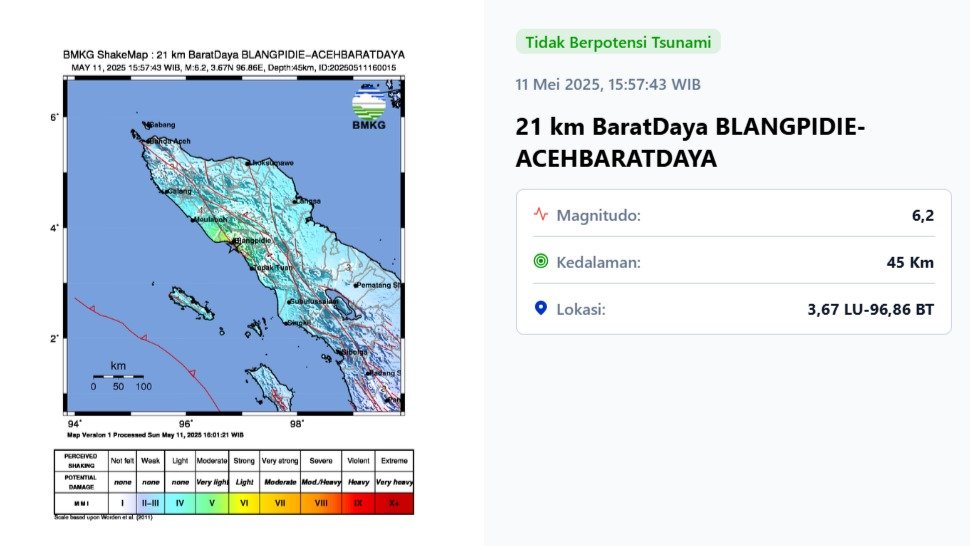Click the Strong legend cell
Image resolution: width=970 pixels, height=546 pixels.
(244, 461)
